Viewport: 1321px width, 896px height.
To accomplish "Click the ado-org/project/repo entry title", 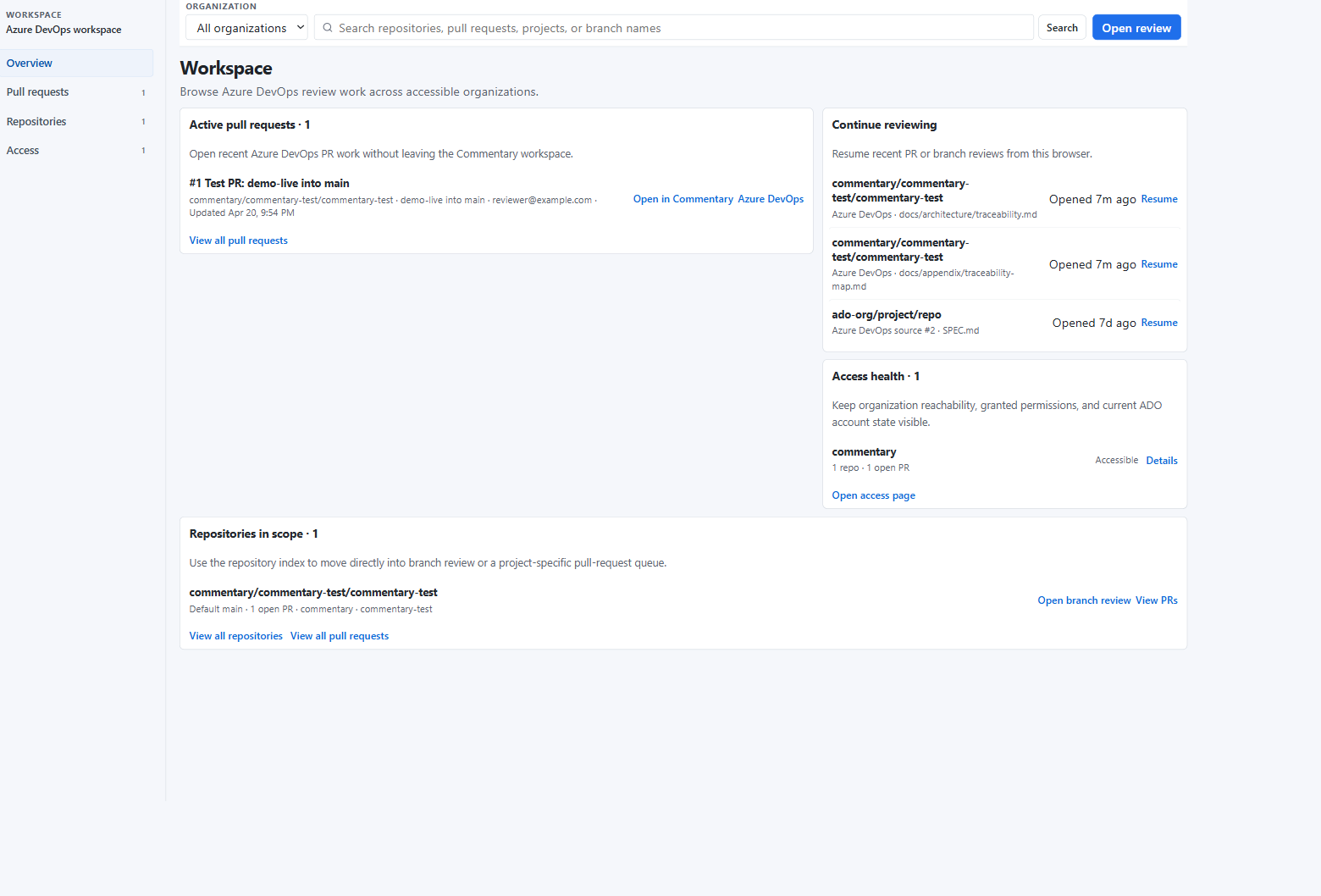I will click(x=886, y=315).
